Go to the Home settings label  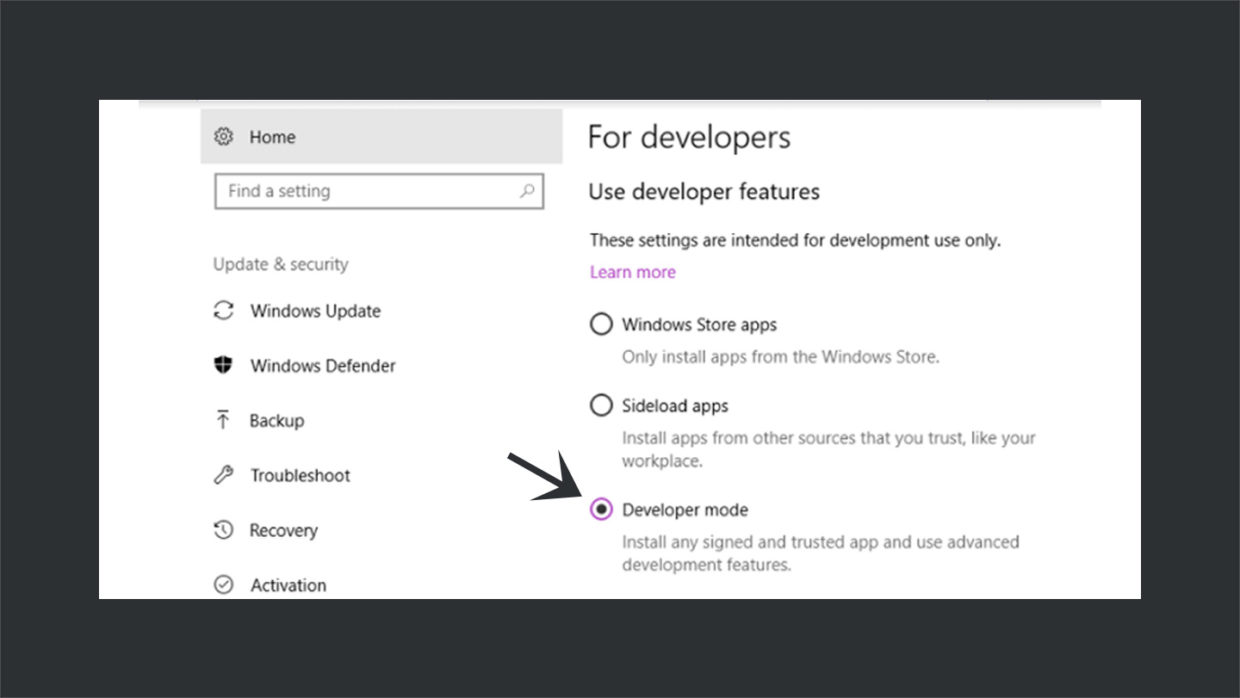(x=272, y=137)
